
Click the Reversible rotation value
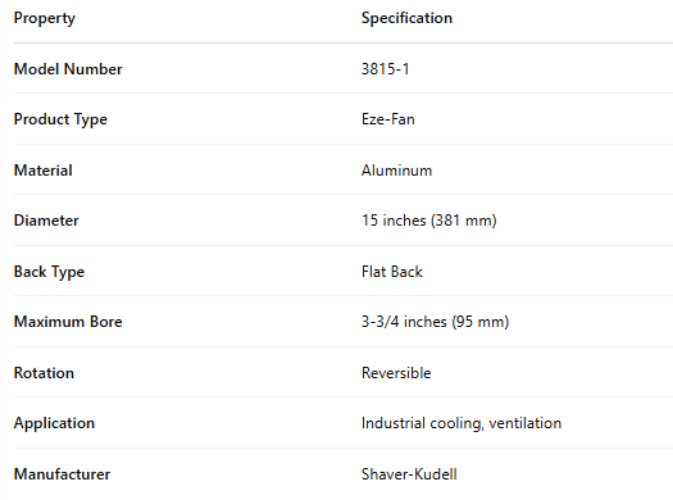tap(396, 373)
